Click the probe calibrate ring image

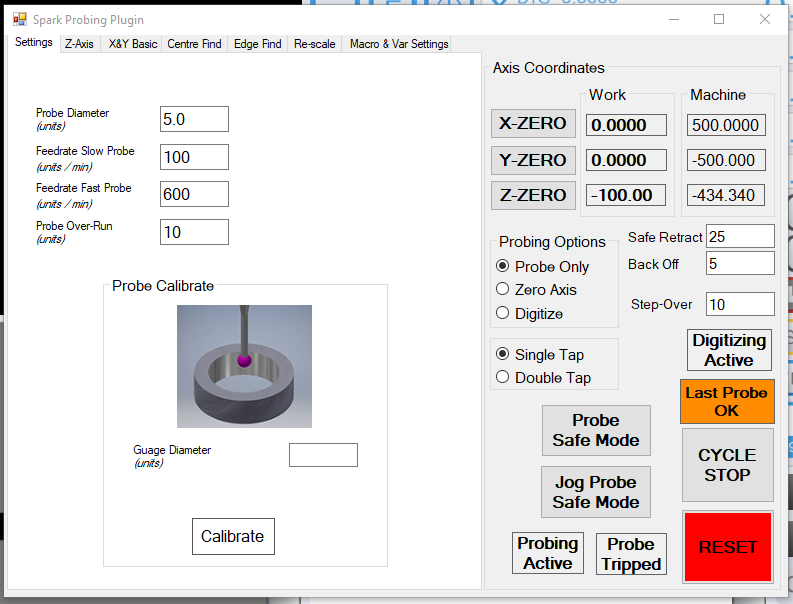pyautogui.click(x=244, y=366)
